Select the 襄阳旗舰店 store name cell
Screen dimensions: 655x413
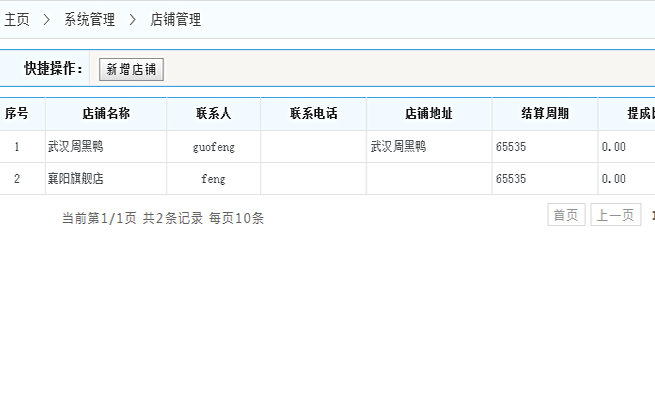pos(76,179)
